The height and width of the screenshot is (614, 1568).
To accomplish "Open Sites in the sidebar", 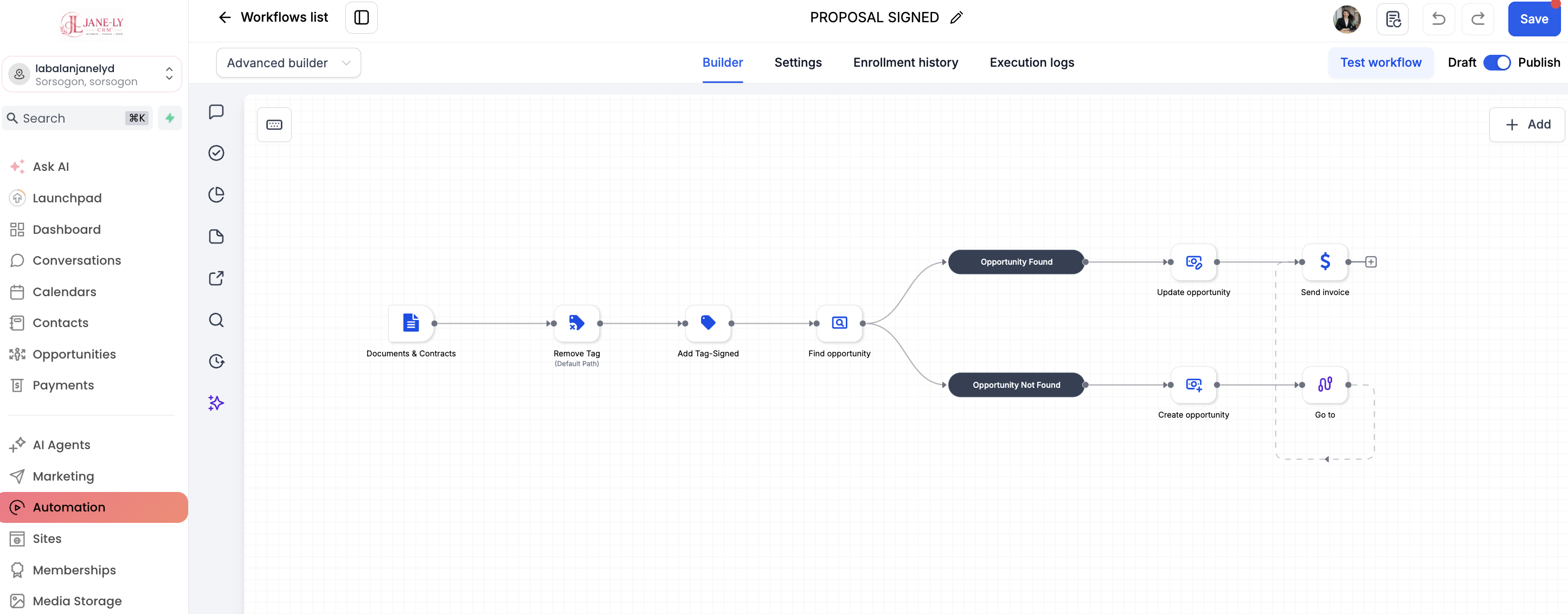I will [x=47, y=539].
